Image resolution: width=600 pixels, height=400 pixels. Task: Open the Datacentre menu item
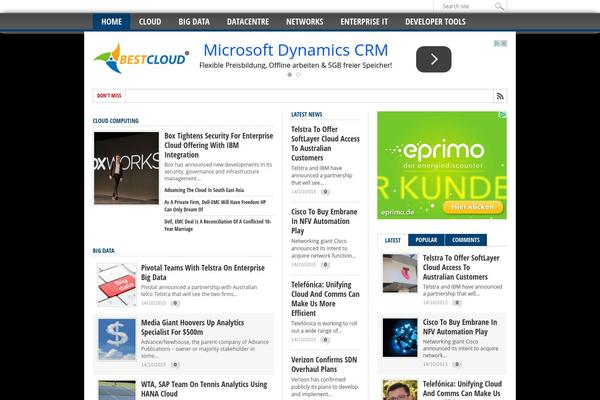click(248, 22)
